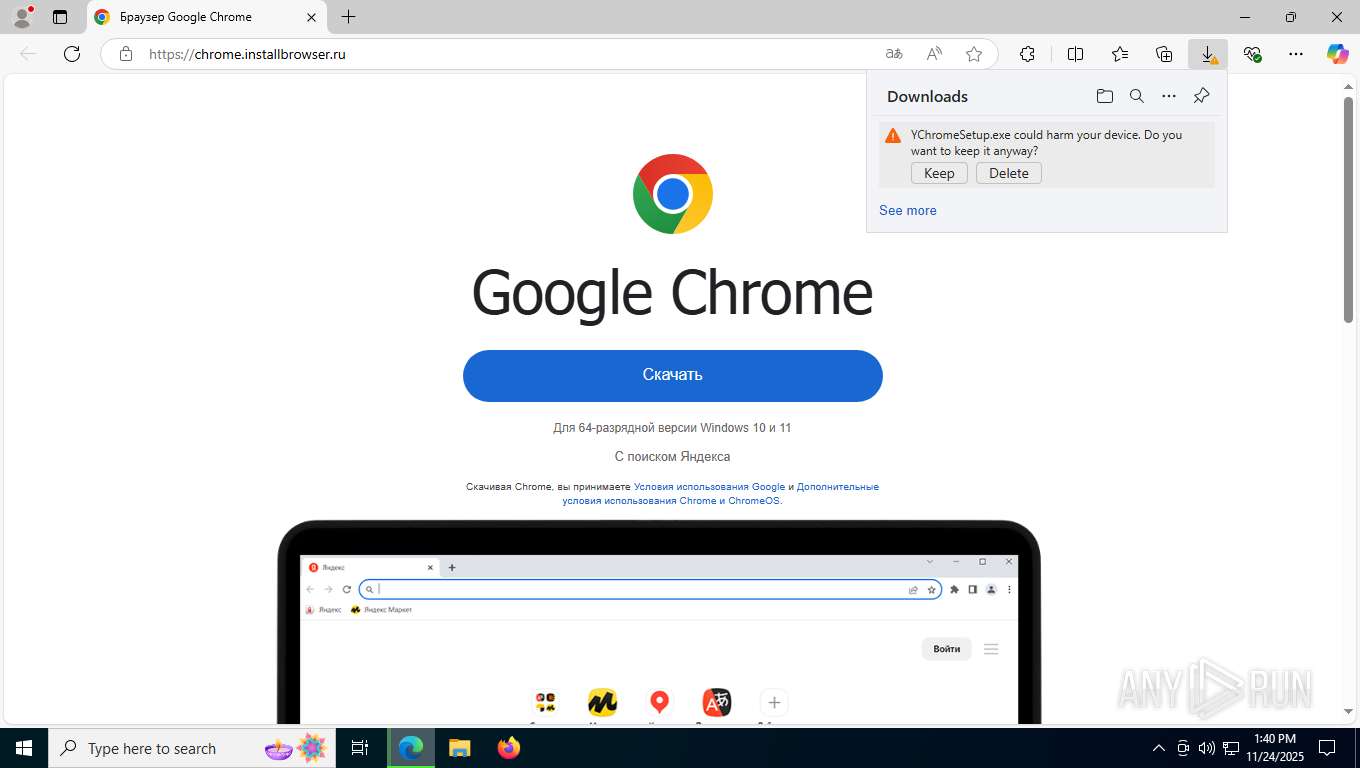Open downloads folder icon
Screen dimensions: 1360x768
click(x=1105, y=96)
